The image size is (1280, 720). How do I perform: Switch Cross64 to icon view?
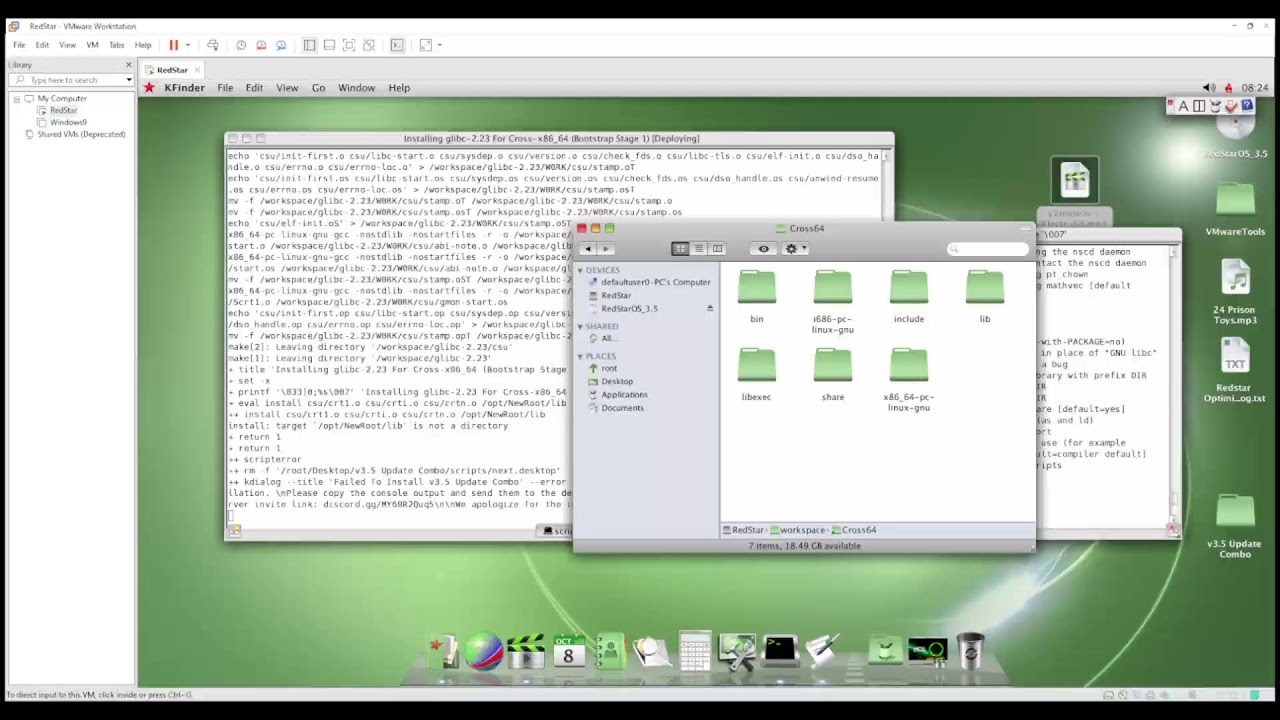(681, 249)
